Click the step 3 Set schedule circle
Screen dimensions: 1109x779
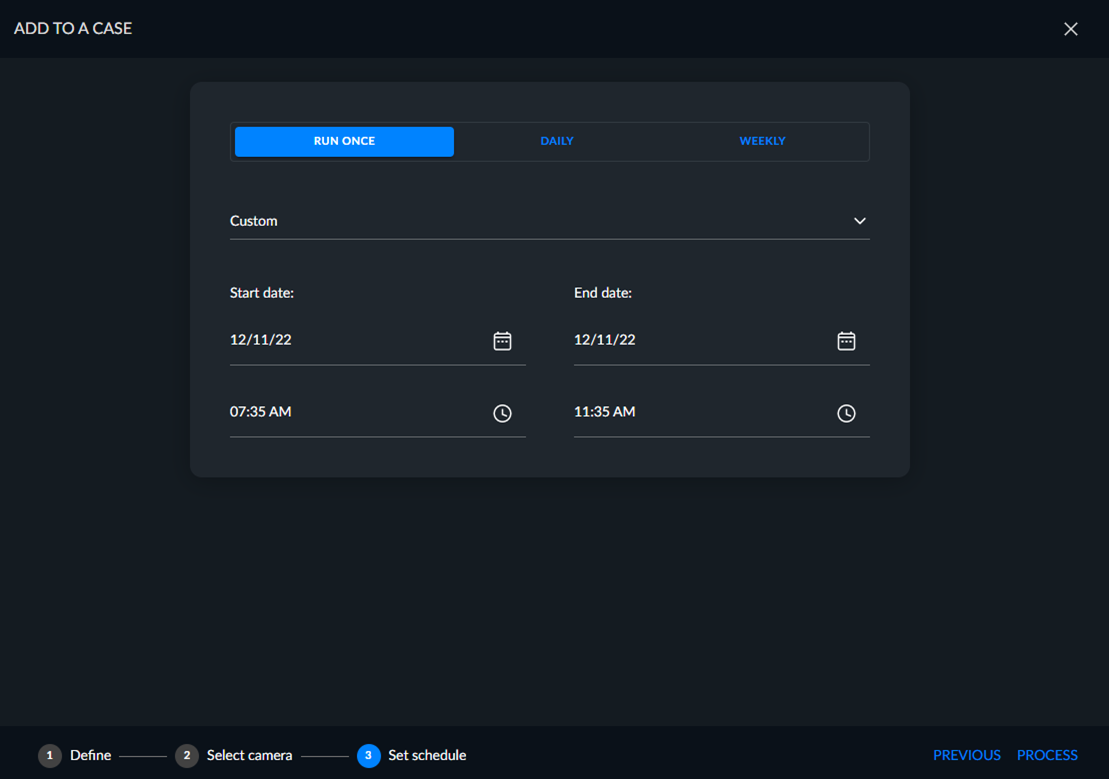(x=368, y=756)
